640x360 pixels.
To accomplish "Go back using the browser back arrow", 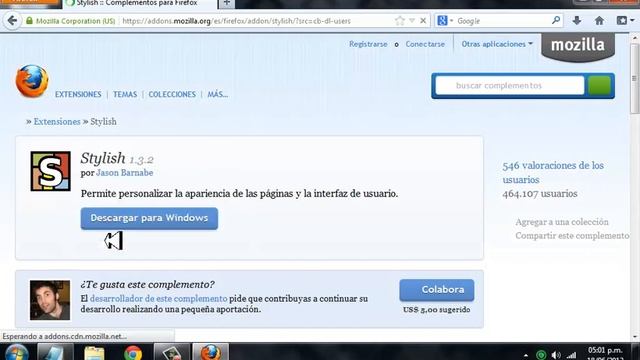I will pos(12,21).
